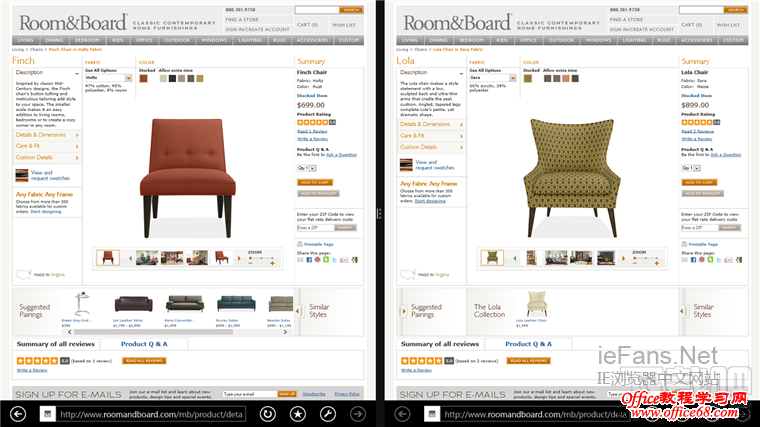Go forward with left browser's forward arrow
The width and height of the screenshot is (760, 427).
pyautogui.click(x=358, y=414)
